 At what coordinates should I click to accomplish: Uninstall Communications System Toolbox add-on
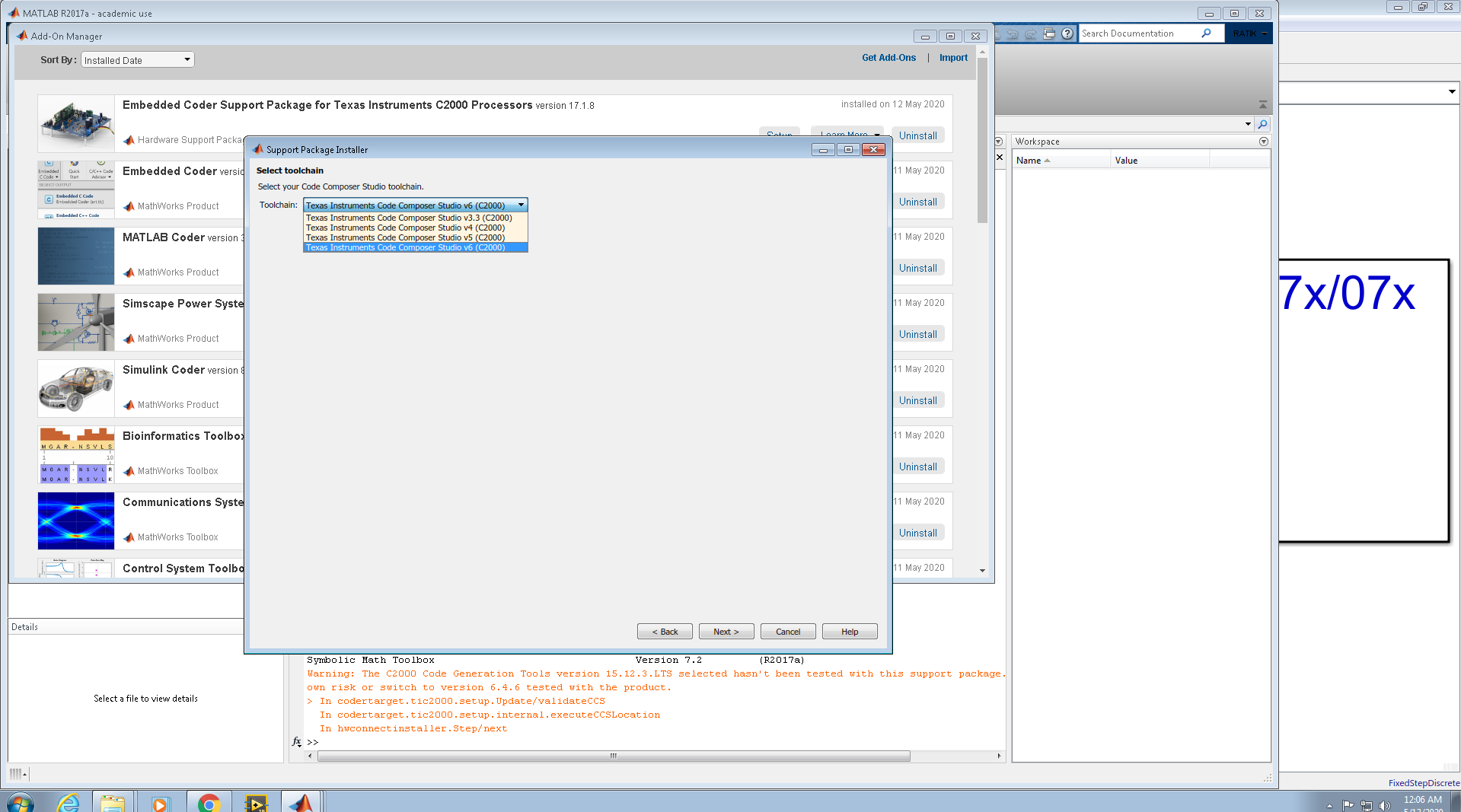917,533
